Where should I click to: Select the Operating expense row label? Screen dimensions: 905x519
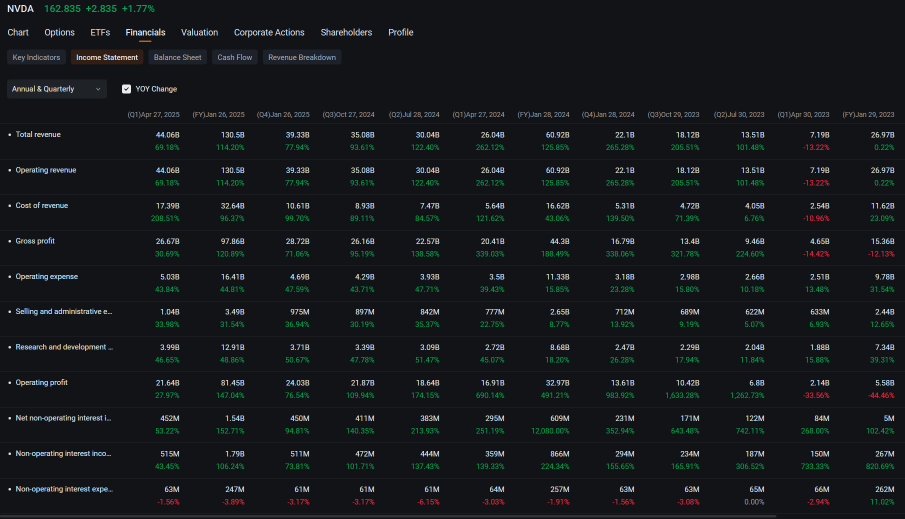[x=47, y=277]
